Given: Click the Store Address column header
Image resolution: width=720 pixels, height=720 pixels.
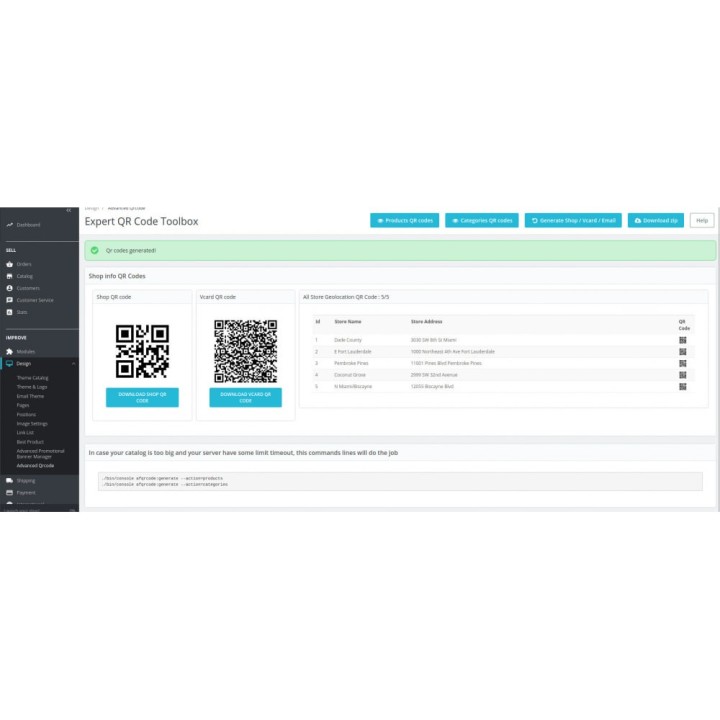Looking at the screenshot, I should [426, 322].
